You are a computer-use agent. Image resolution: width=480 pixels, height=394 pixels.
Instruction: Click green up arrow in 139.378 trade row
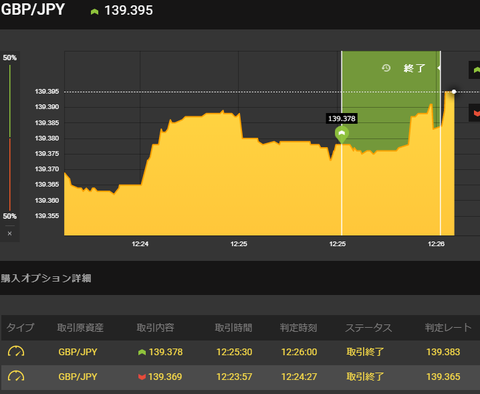(x=142, y=352)
